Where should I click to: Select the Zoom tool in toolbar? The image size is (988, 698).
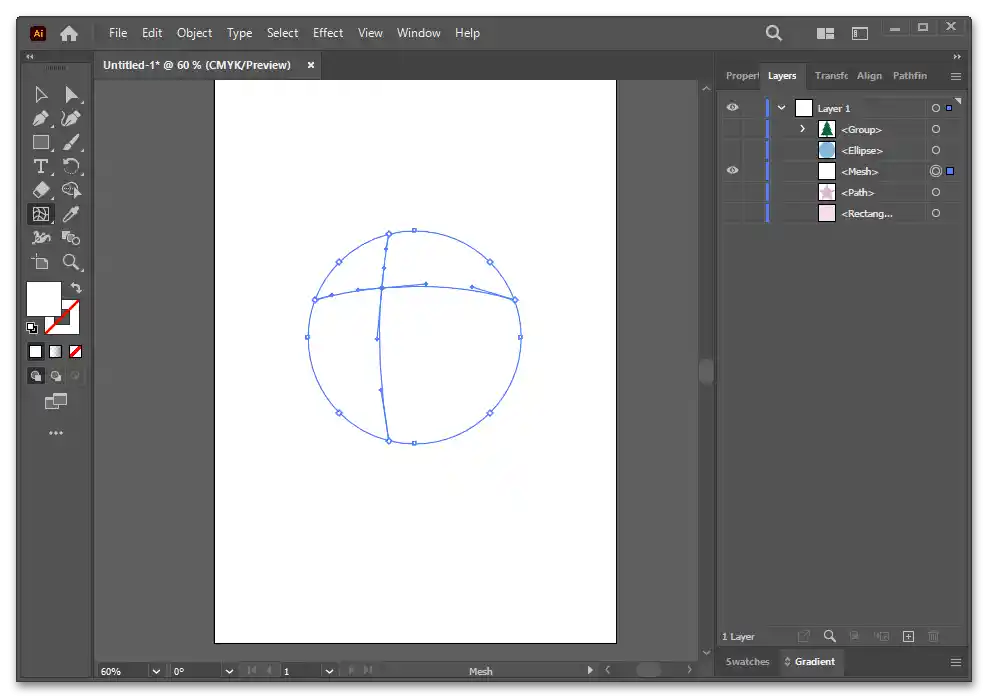tap(71, 262)
